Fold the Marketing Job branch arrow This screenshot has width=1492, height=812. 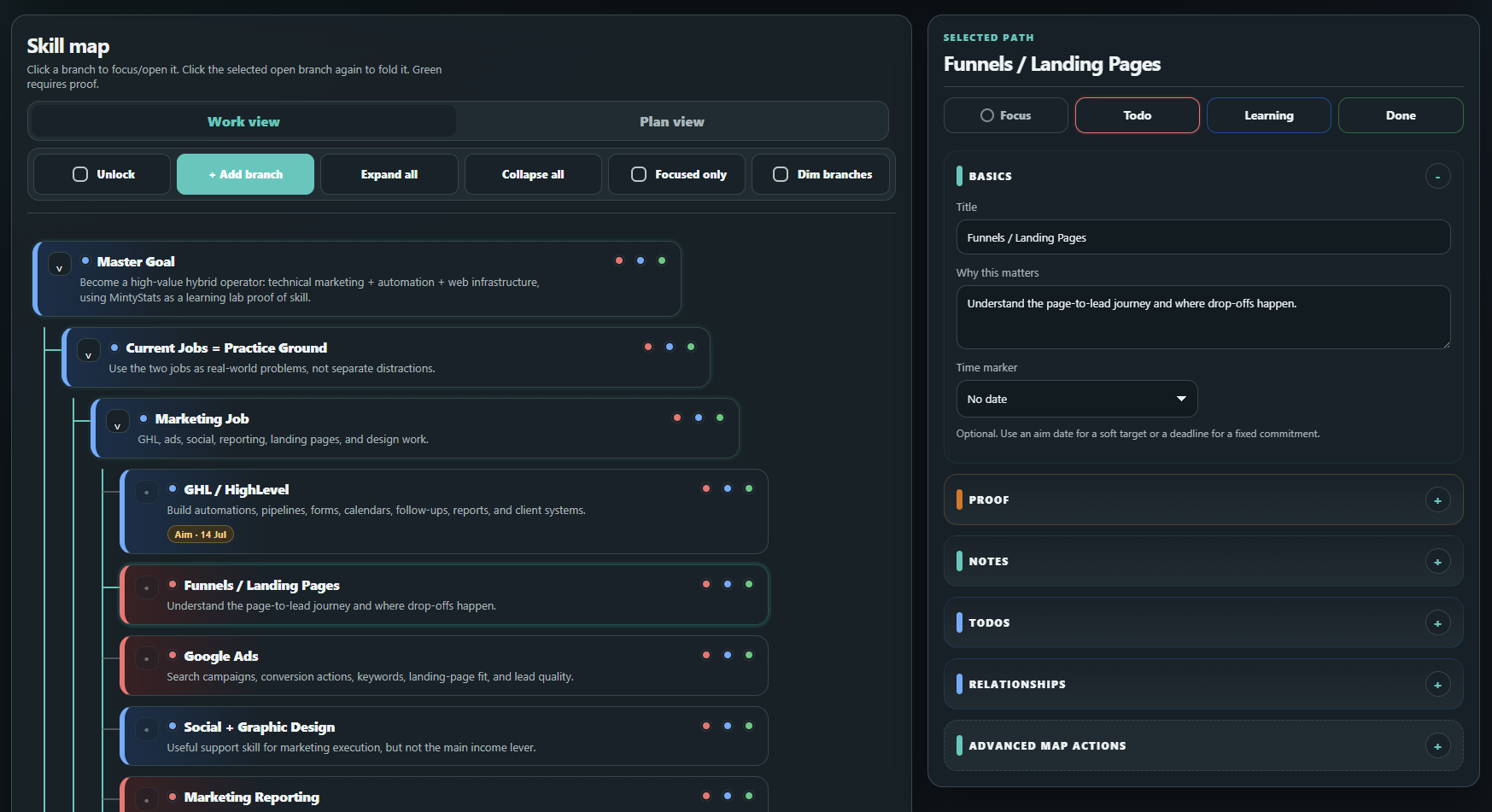118,421
